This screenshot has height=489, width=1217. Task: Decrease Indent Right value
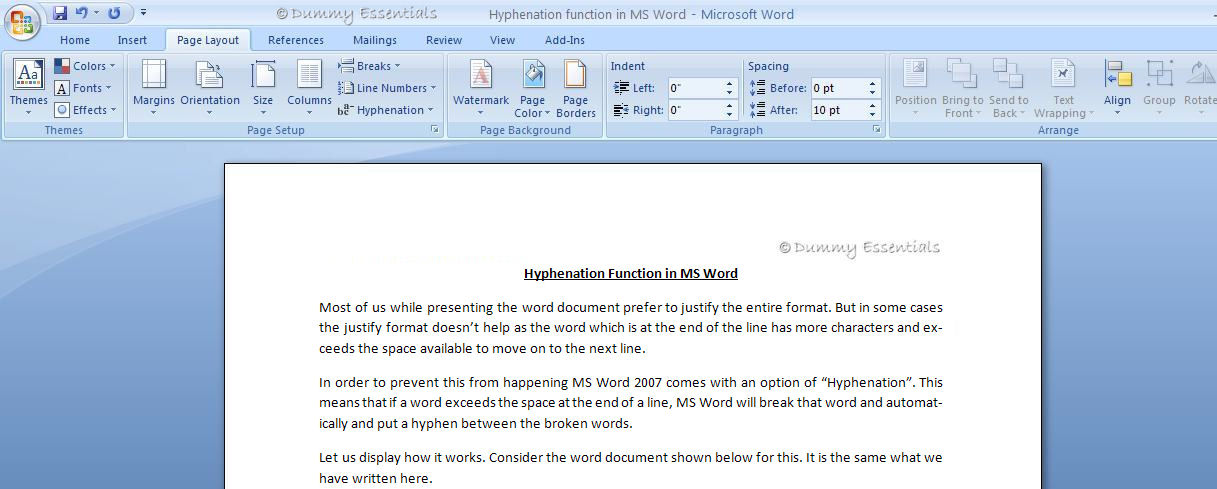click(x=730, y=115)
